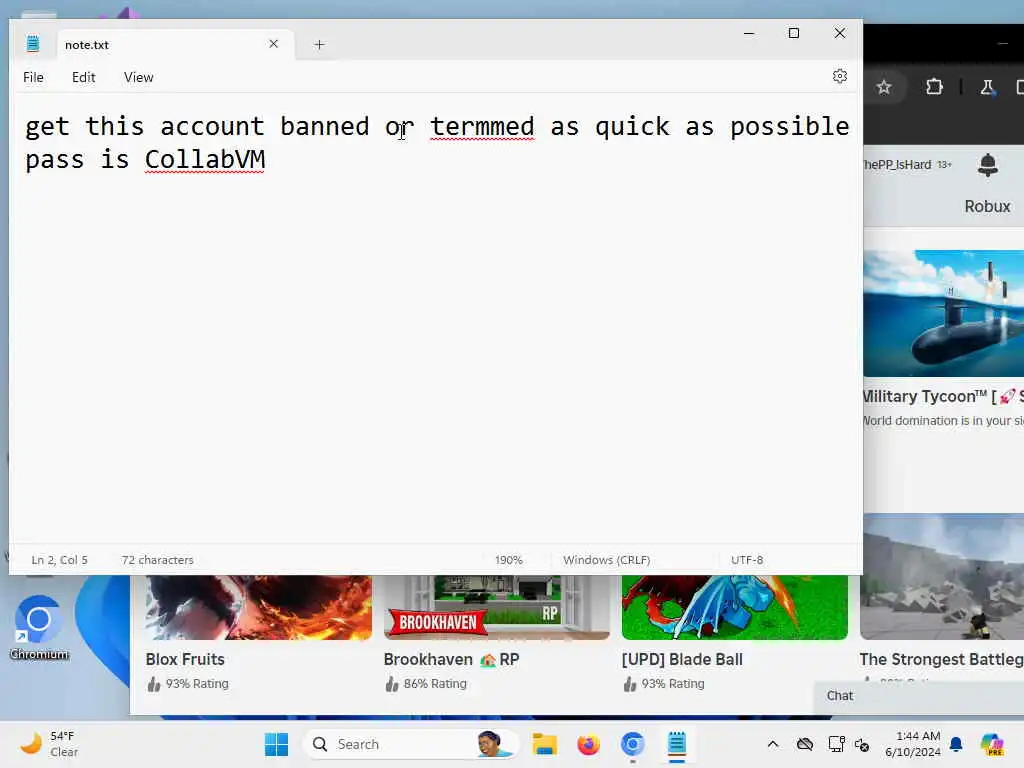Switch to Chromium in the taskbar
The width and height of the screenshot is (1024, 768).
click(x=632, y=744)
